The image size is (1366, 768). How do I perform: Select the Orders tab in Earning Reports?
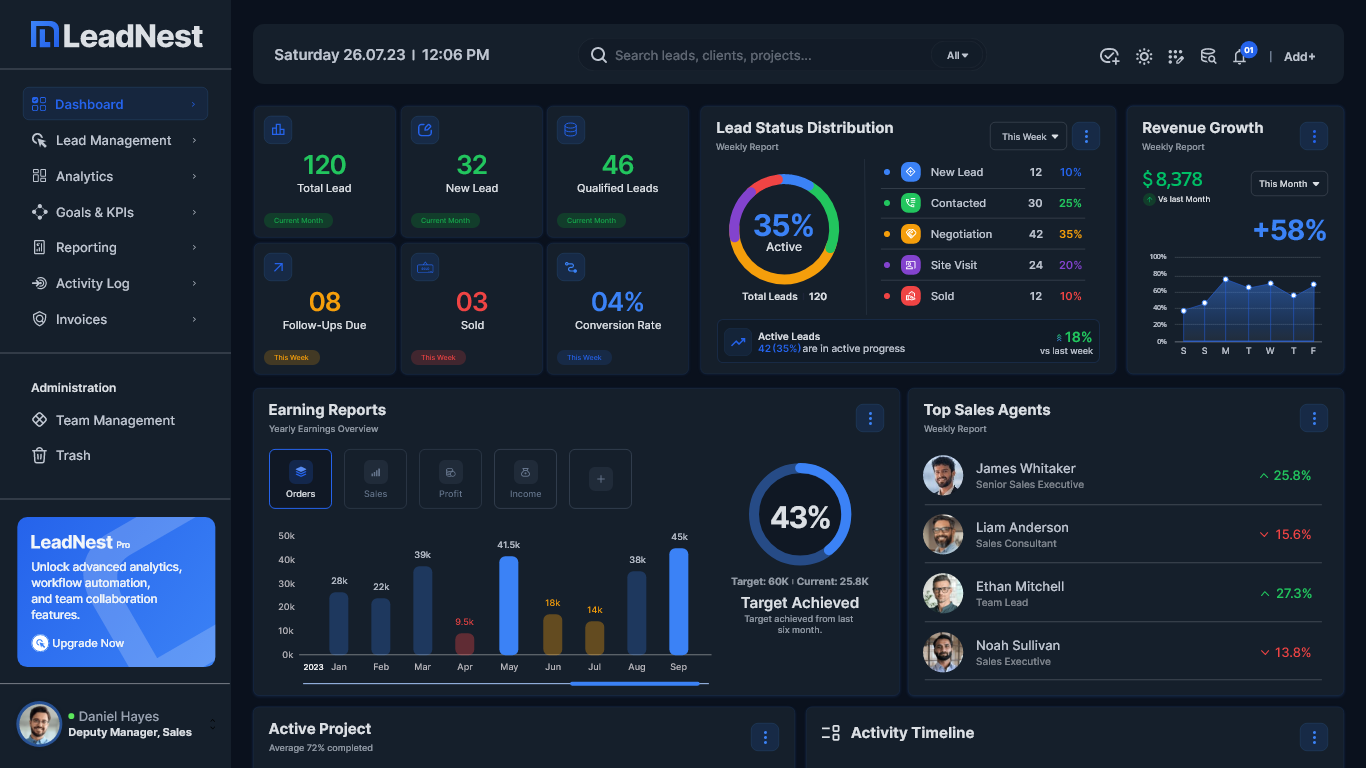coord(300,479)
